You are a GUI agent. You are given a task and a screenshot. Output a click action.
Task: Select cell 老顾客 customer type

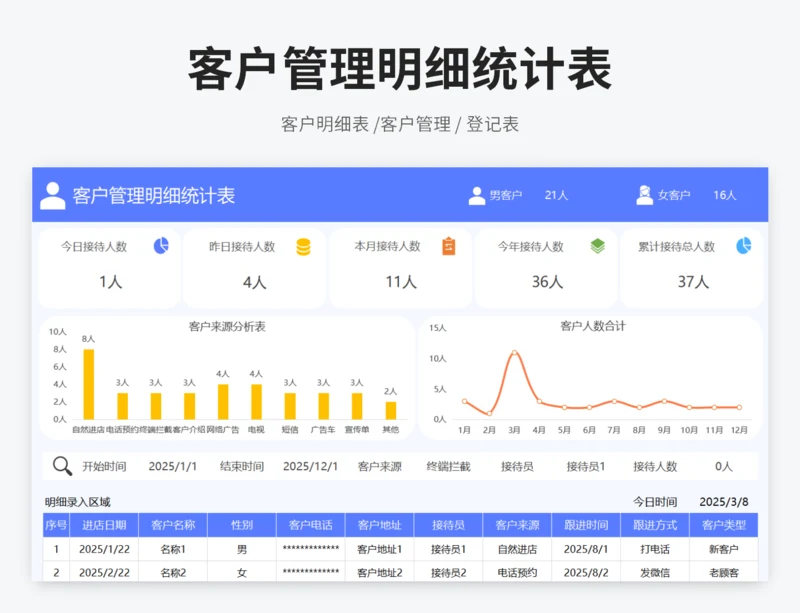point(723,573)
